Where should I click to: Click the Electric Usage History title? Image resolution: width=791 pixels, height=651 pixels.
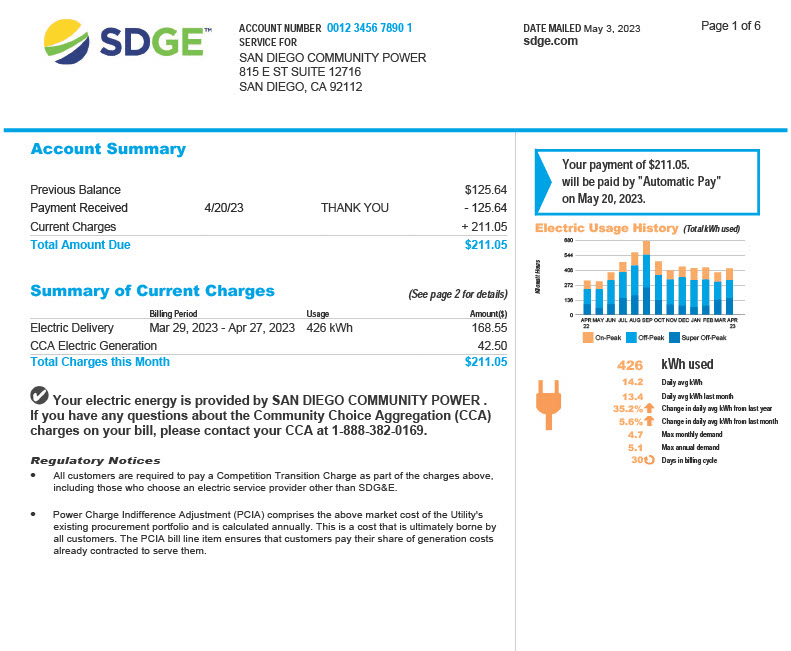point(606,228)
